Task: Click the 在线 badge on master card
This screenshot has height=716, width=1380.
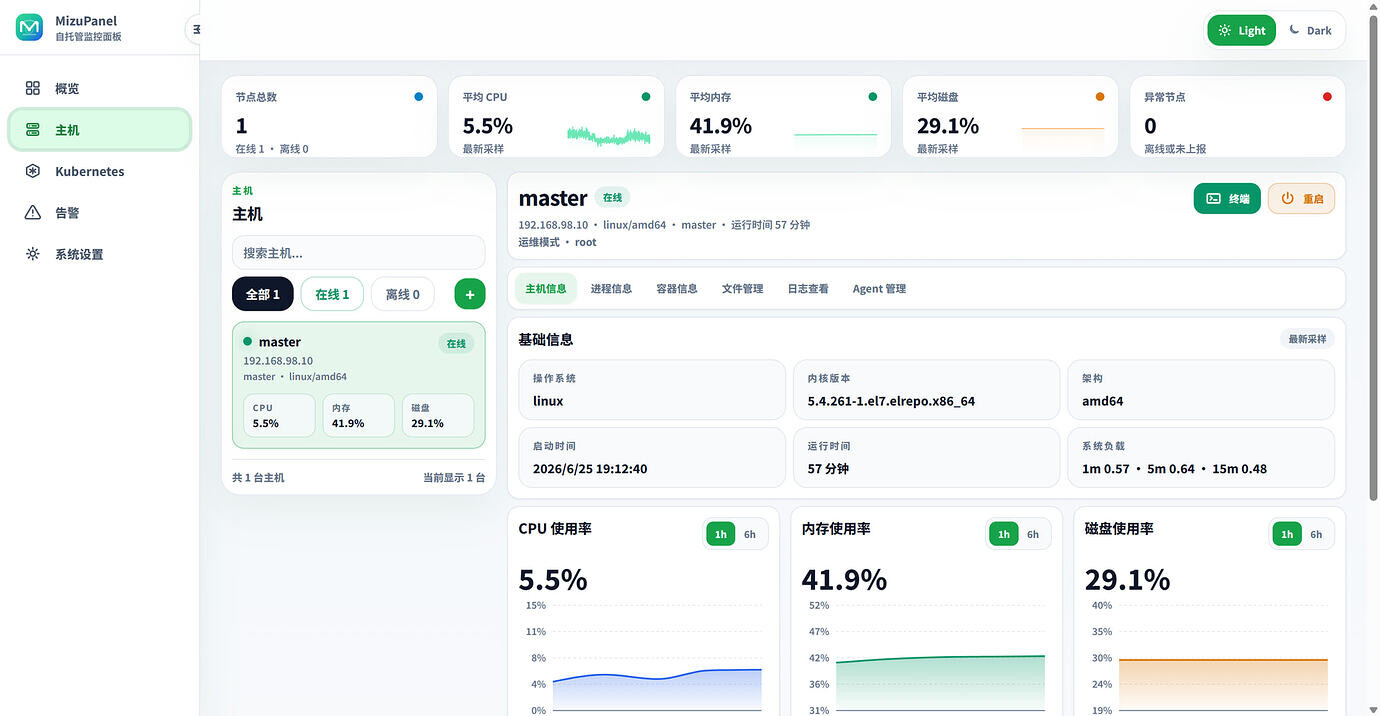Action: pos(456,343)
